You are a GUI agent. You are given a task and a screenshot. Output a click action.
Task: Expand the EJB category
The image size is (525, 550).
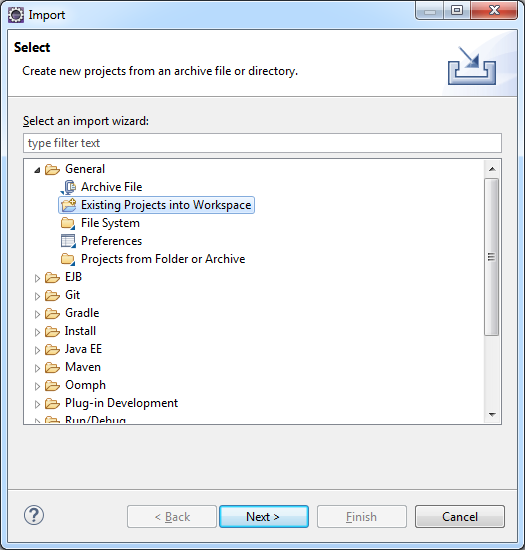[x=37, y=278]
